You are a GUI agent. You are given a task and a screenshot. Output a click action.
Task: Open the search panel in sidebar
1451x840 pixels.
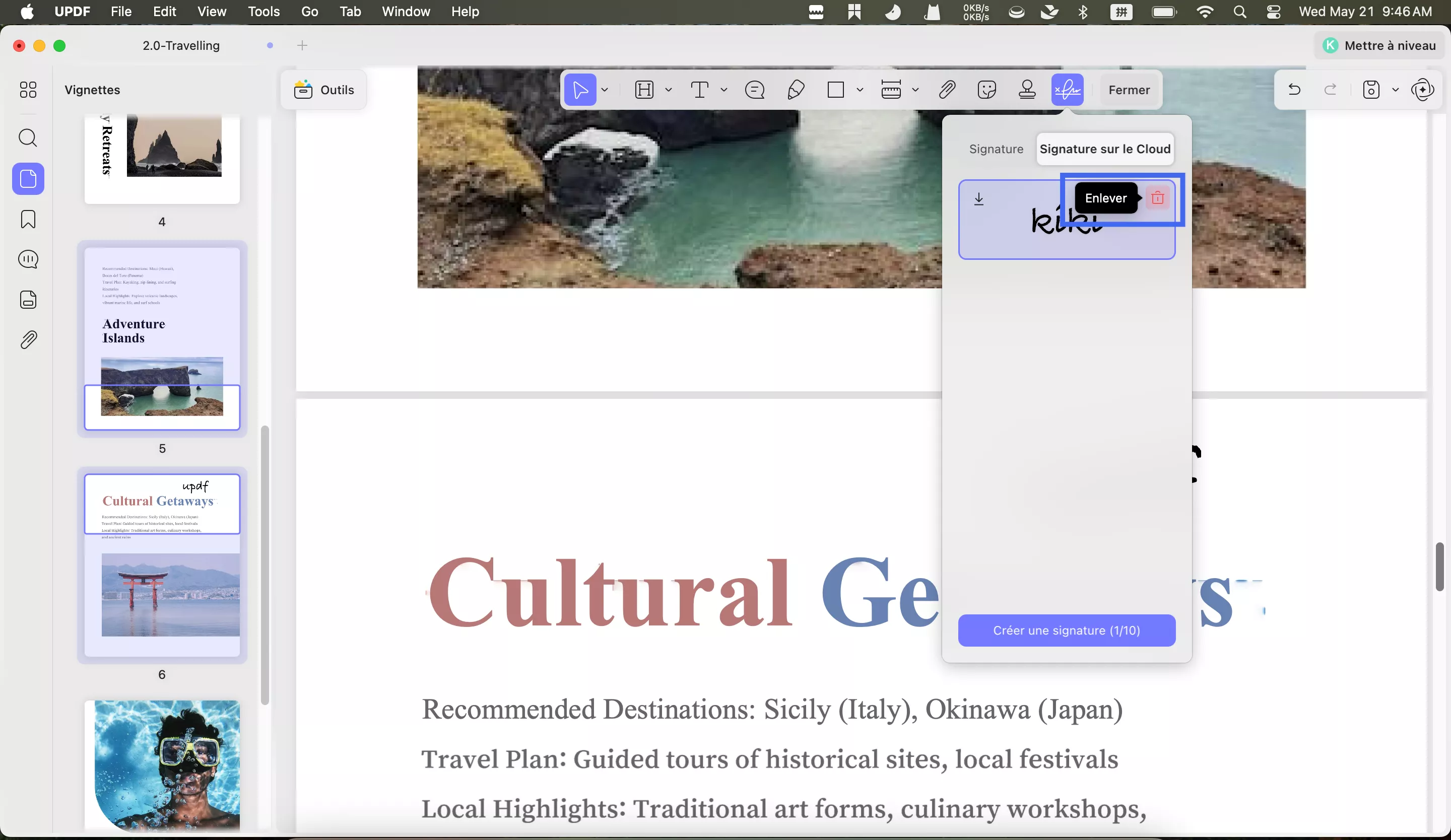pos(28,138)
